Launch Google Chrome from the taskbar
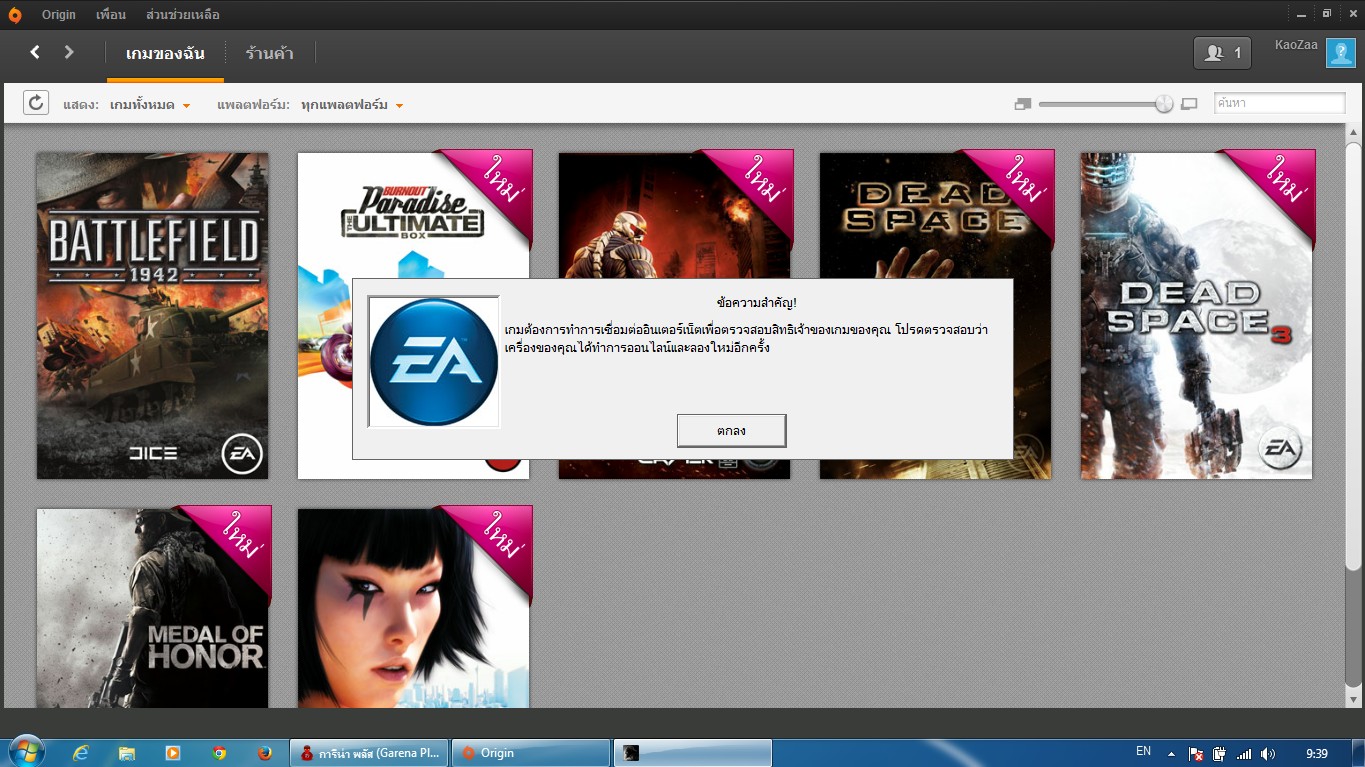This screenshot has height=767, width=1365. coord(219,753)
